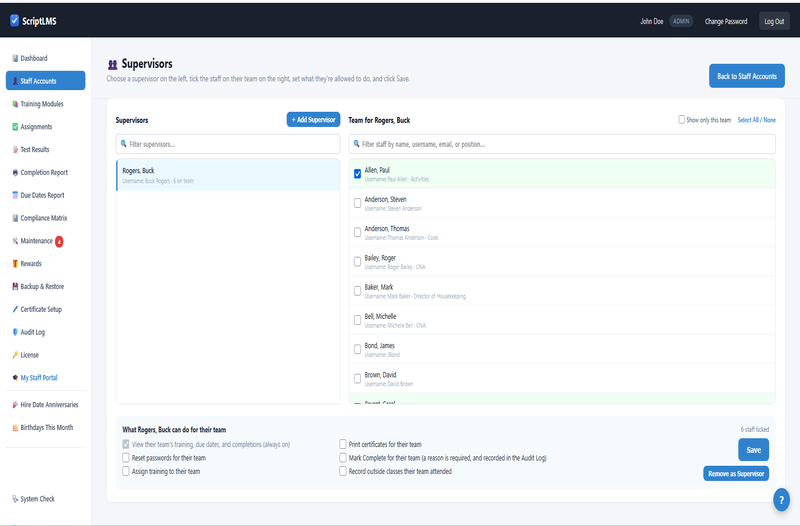
Task: Click the John Doe user name
Action: 652,21
